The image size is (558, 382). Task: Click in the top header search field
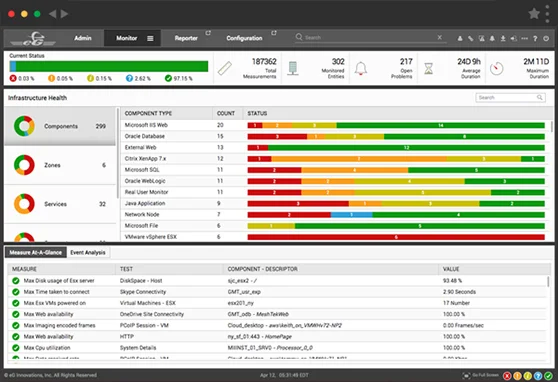tap(370, 37)
